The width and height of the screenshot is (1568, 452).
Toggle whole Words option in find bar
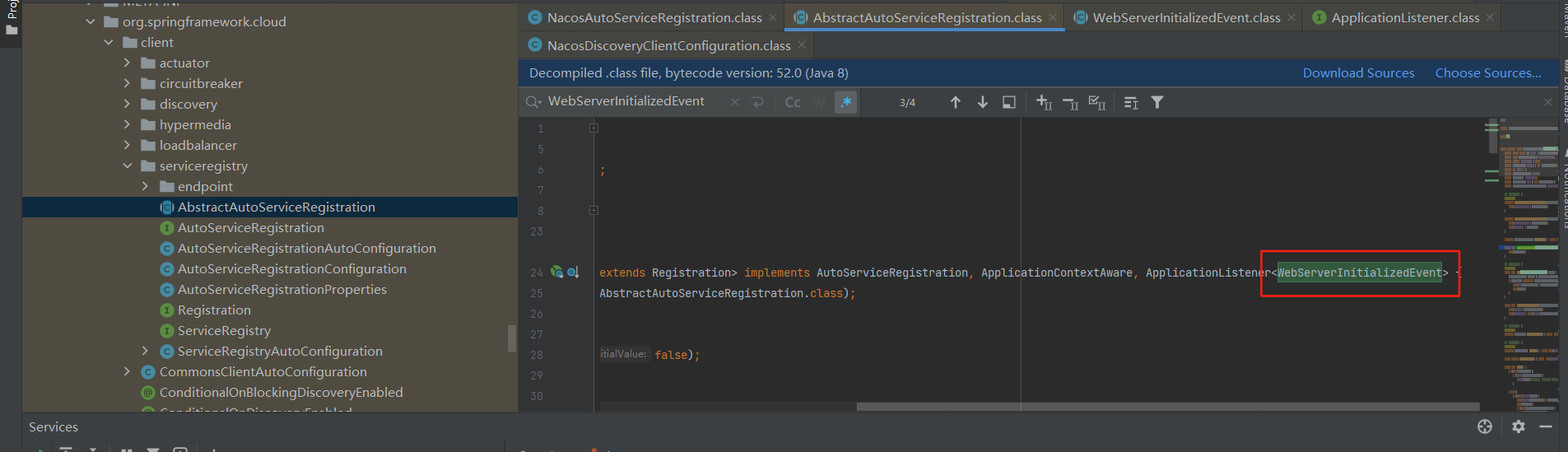[x=819, y=102]
